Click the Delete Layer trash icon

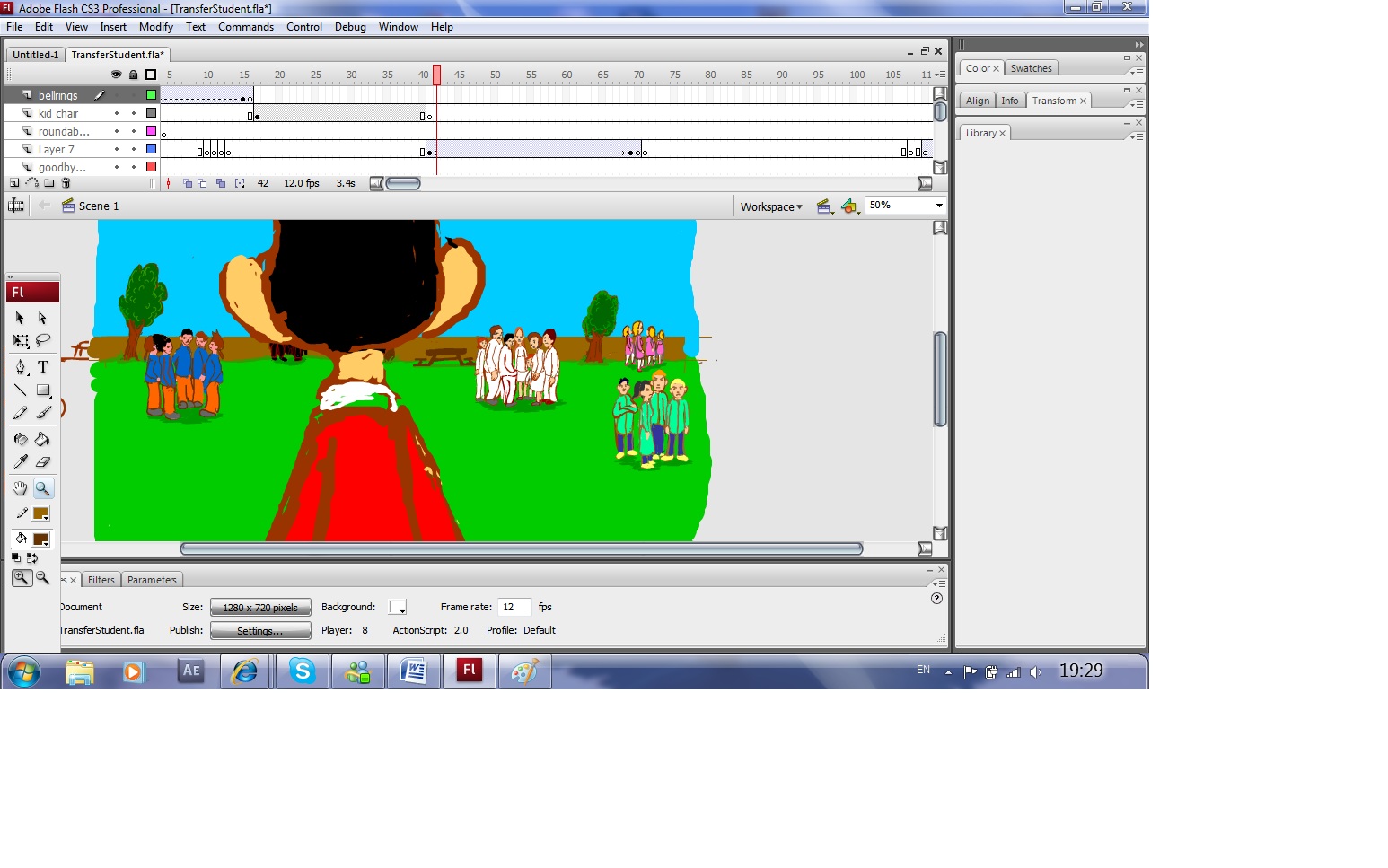tap(66, 183)
